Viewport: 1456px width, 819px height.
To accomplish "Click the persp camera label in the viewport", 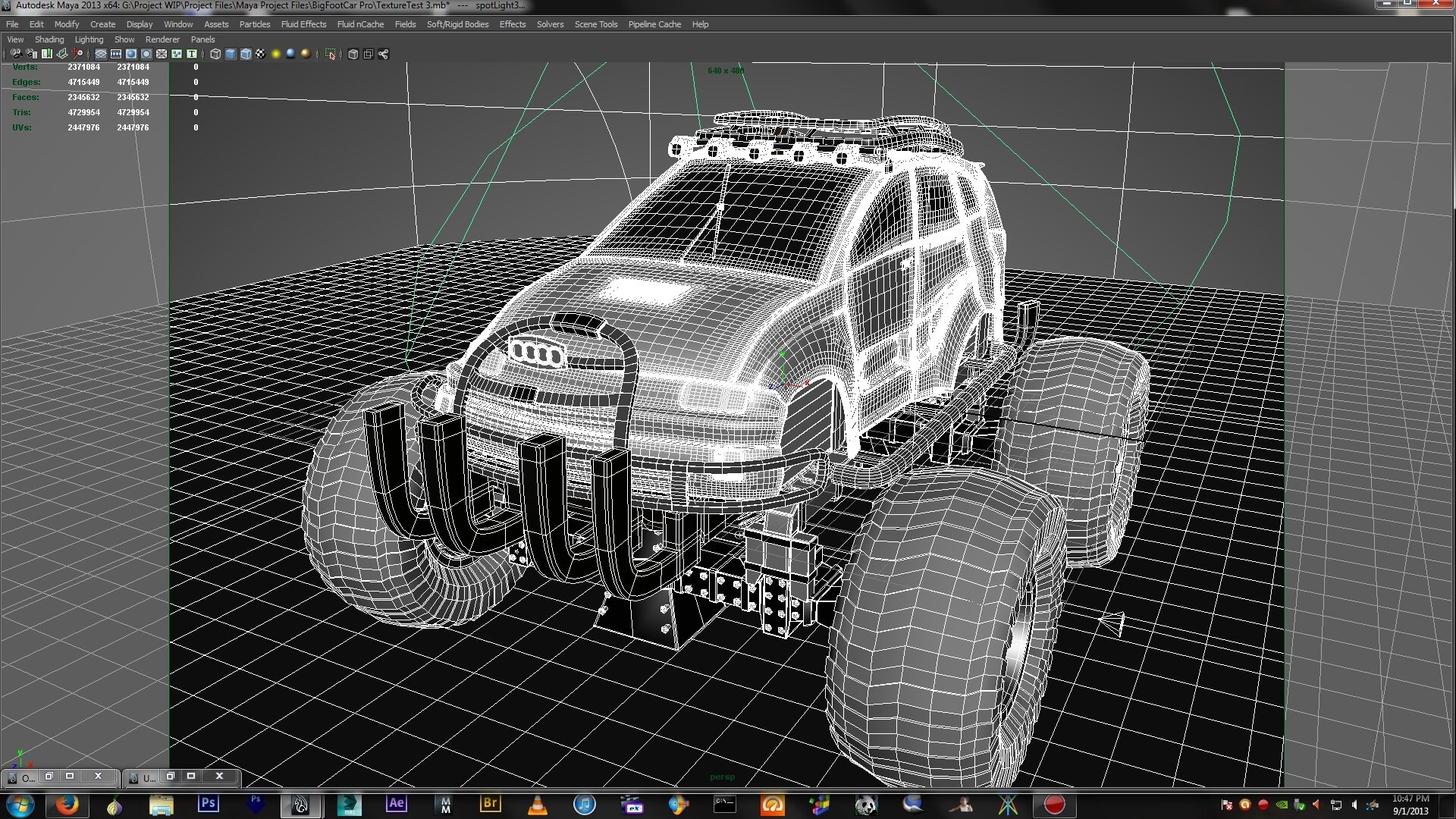I will tap(722, 777).
